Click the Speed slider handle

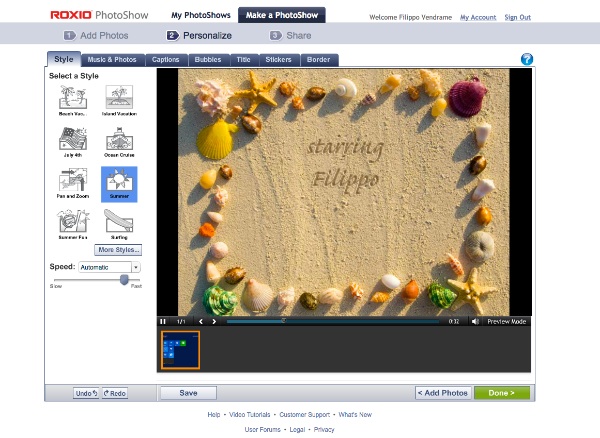pyautogui.click(x=125, y=280)
